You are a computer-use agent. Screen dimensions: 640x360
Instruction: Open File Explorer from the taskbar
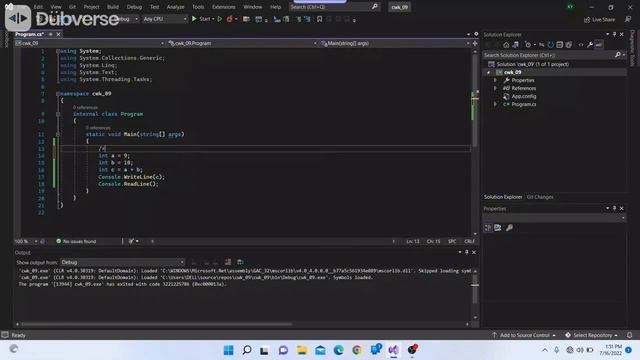302,350
